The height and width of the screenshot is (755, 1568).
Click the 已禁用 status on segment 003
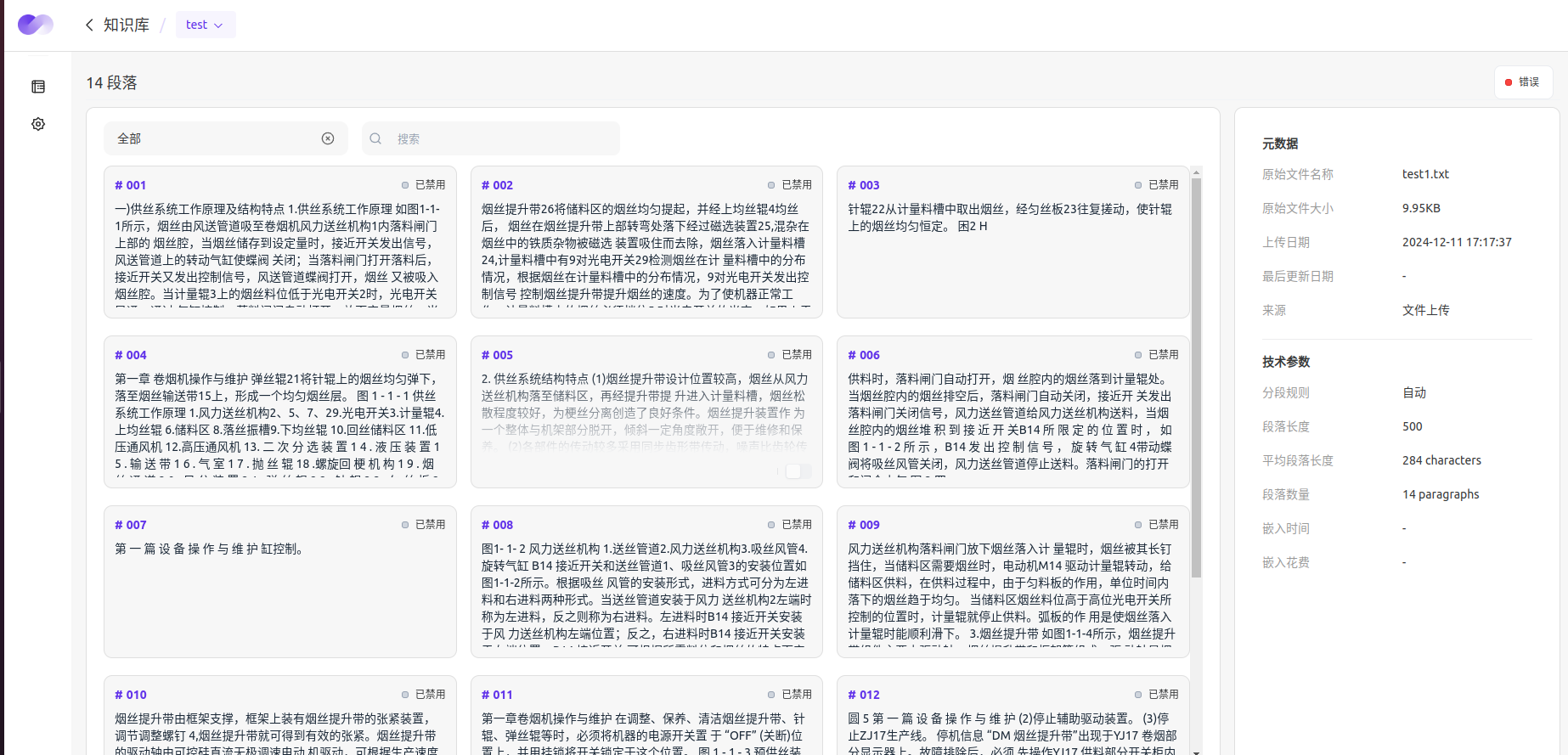pyautogui.click(x=1157, y=184)
